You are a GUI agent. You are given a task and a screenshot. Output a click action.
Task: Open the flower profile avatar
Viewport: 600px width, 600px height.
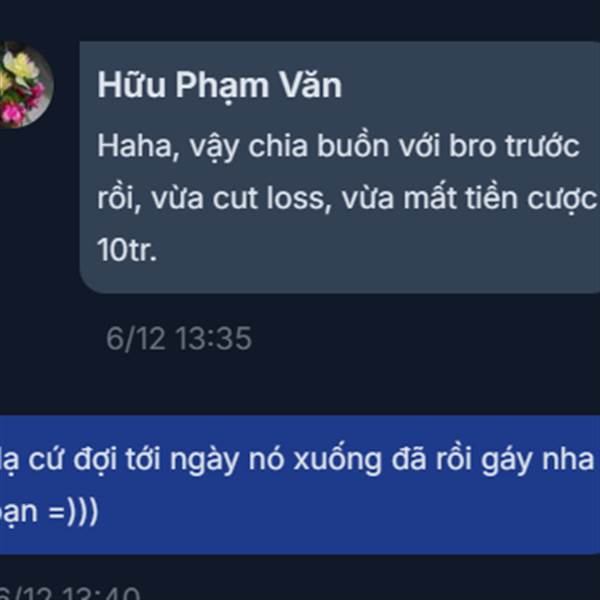(x=24, y=85)
